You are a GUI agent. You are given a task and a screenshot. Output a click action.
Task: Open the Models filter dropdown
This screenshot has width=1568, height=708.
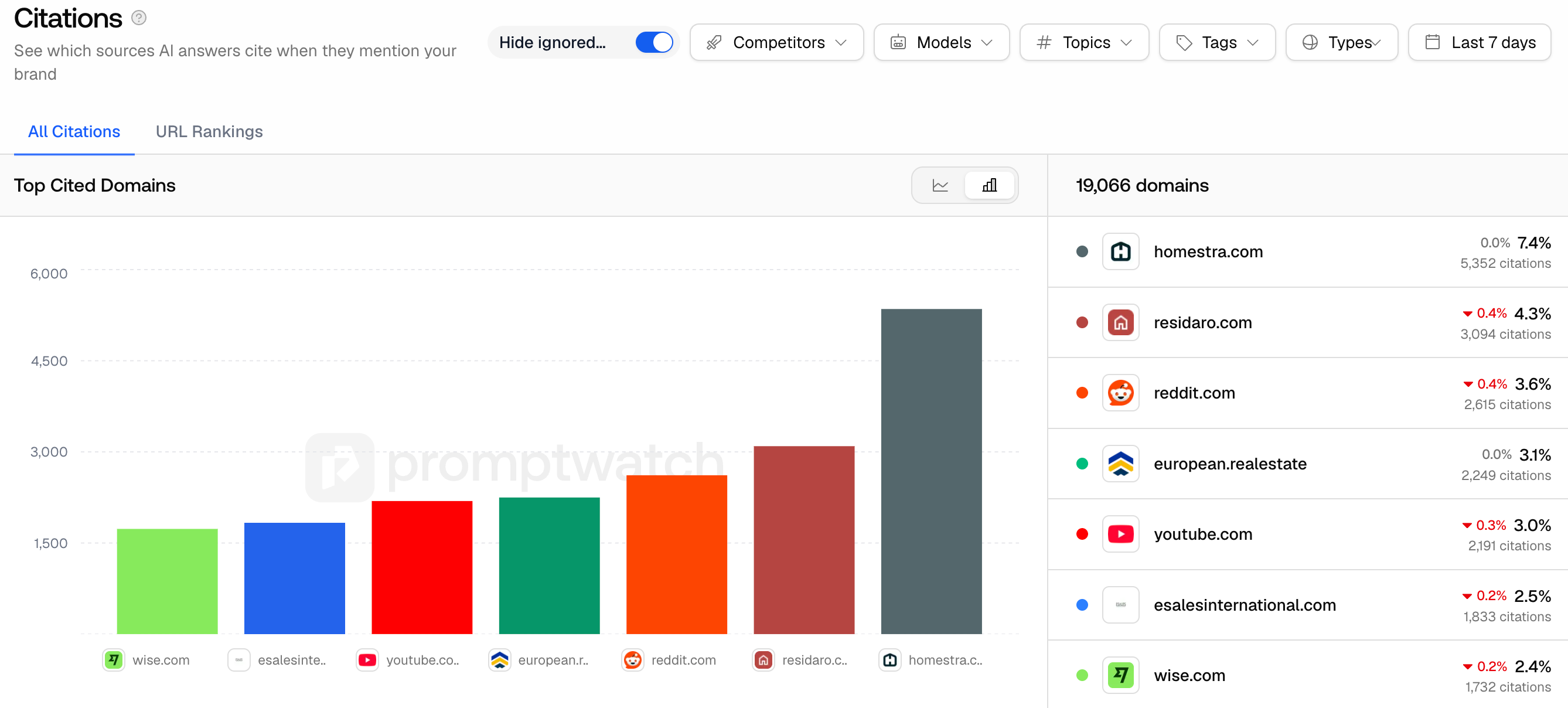point(941,42)
